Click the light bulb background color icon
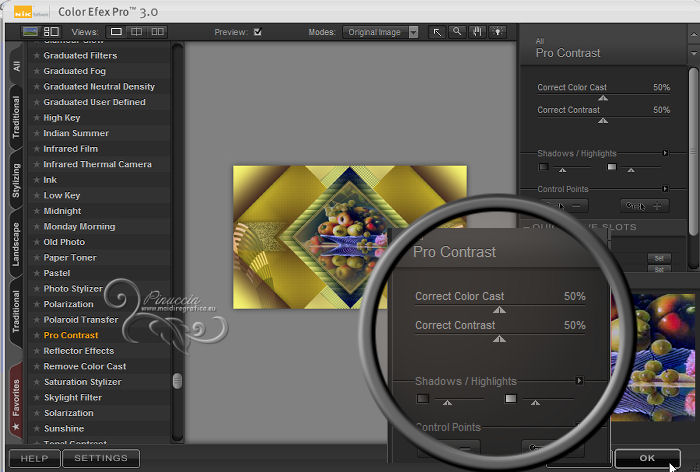 497,32
